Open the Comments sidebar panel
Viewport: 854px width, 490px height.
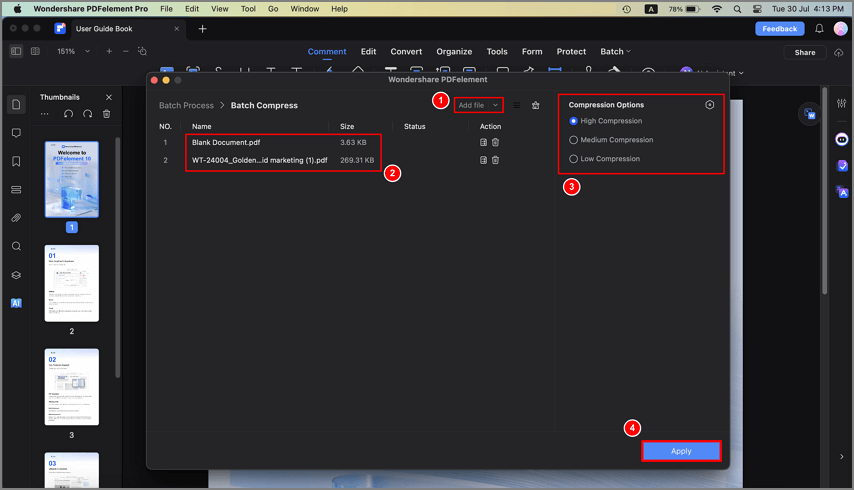click(16, 133)
